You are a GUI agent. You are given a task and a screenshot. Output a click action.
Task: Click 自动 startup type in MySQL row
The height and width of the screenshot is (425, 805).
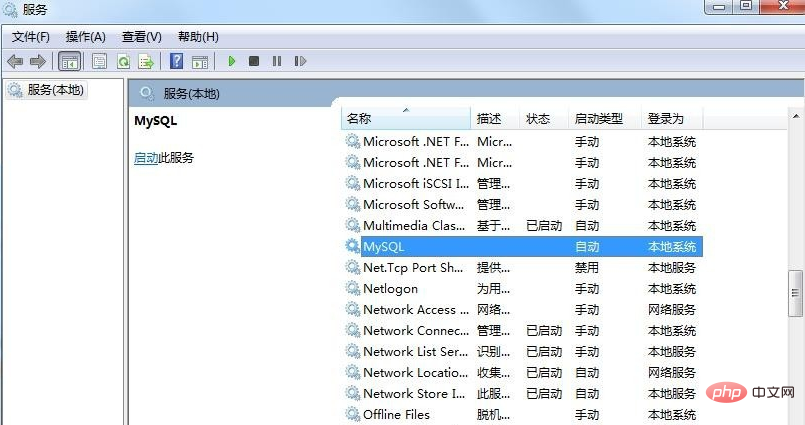[587, 247]
